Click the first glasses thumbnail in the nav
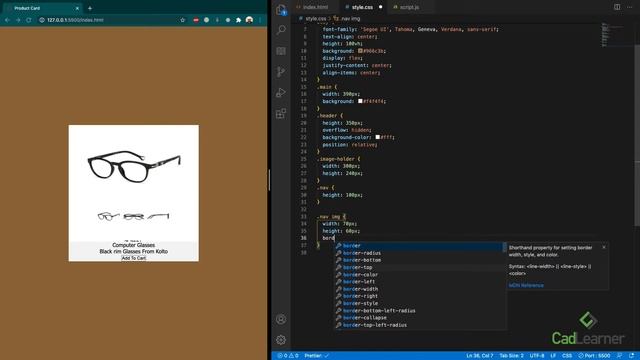640x360 pixels. click(x=109, y=216)
